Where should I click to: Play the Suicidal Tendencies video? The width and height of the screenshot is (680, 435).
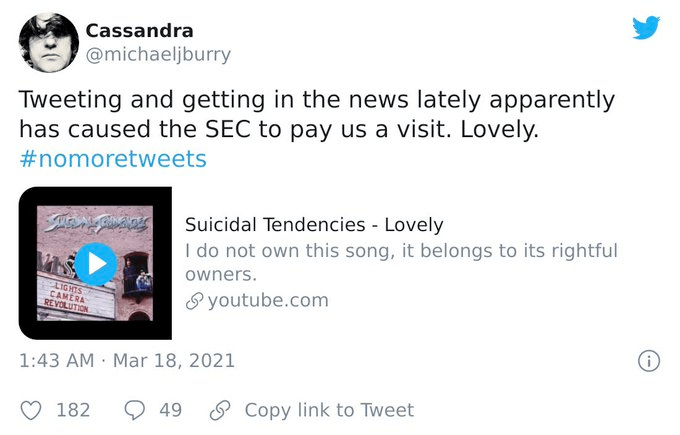[96, 263]
